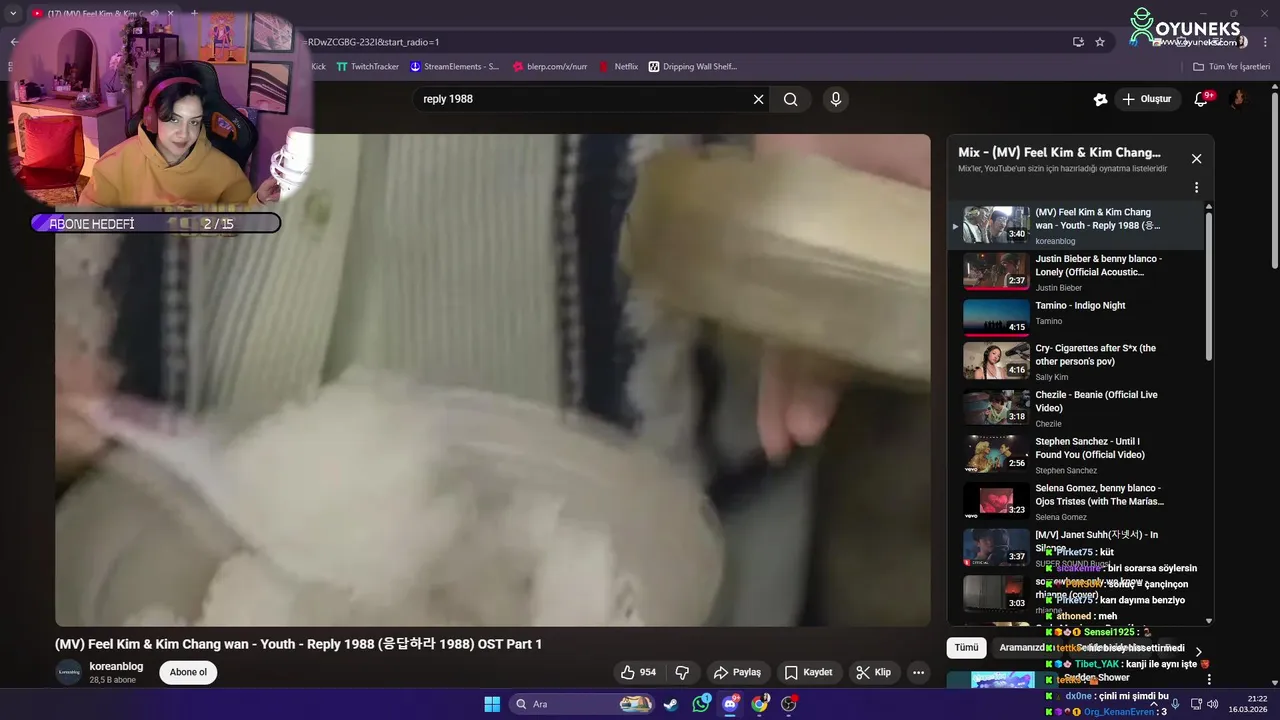Viewport: 1280px width, 720px height.
Task: Click the Klip scissors button
Action: pos(873,672)
